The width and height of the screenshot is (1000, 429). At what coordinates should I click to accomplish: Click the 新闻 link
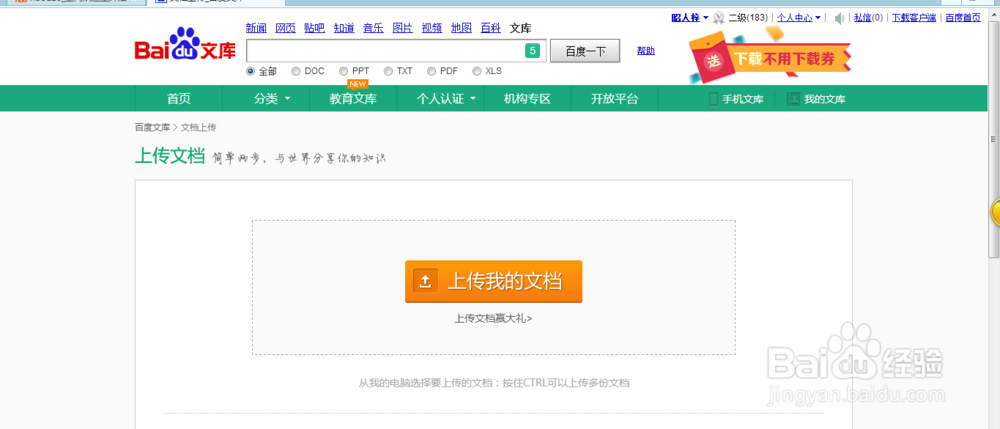coord(256,27)
